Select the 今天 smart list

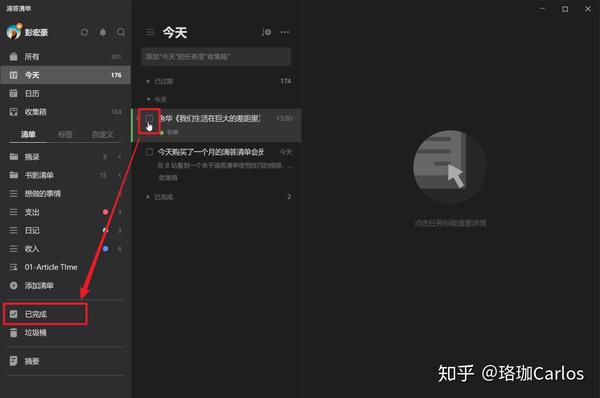pyautogui.click(x=65, y=75)
